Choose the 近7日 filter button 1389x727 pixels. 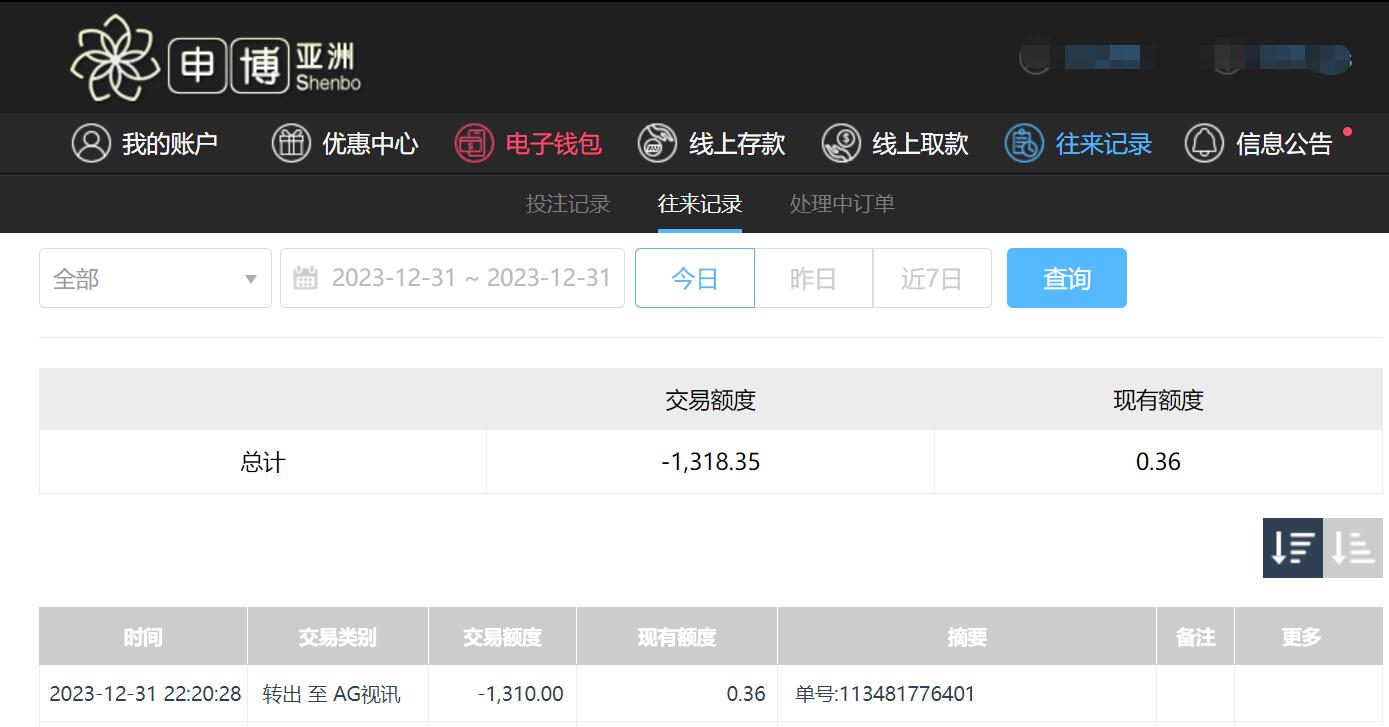[932, 278]
